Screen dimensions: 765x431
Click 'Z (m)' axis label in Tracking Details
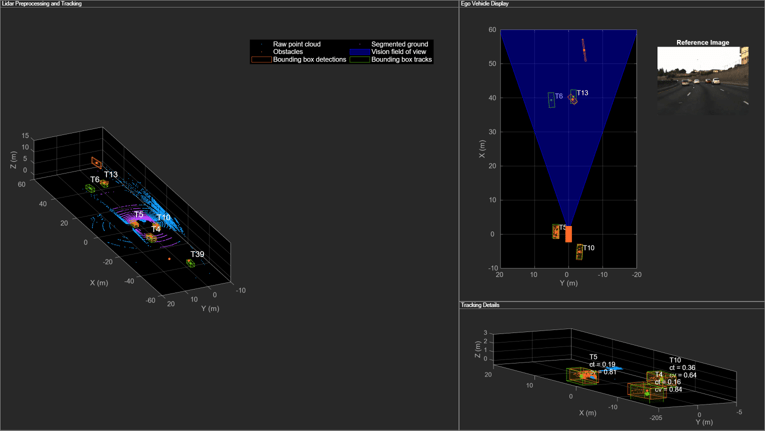(478, 349)
